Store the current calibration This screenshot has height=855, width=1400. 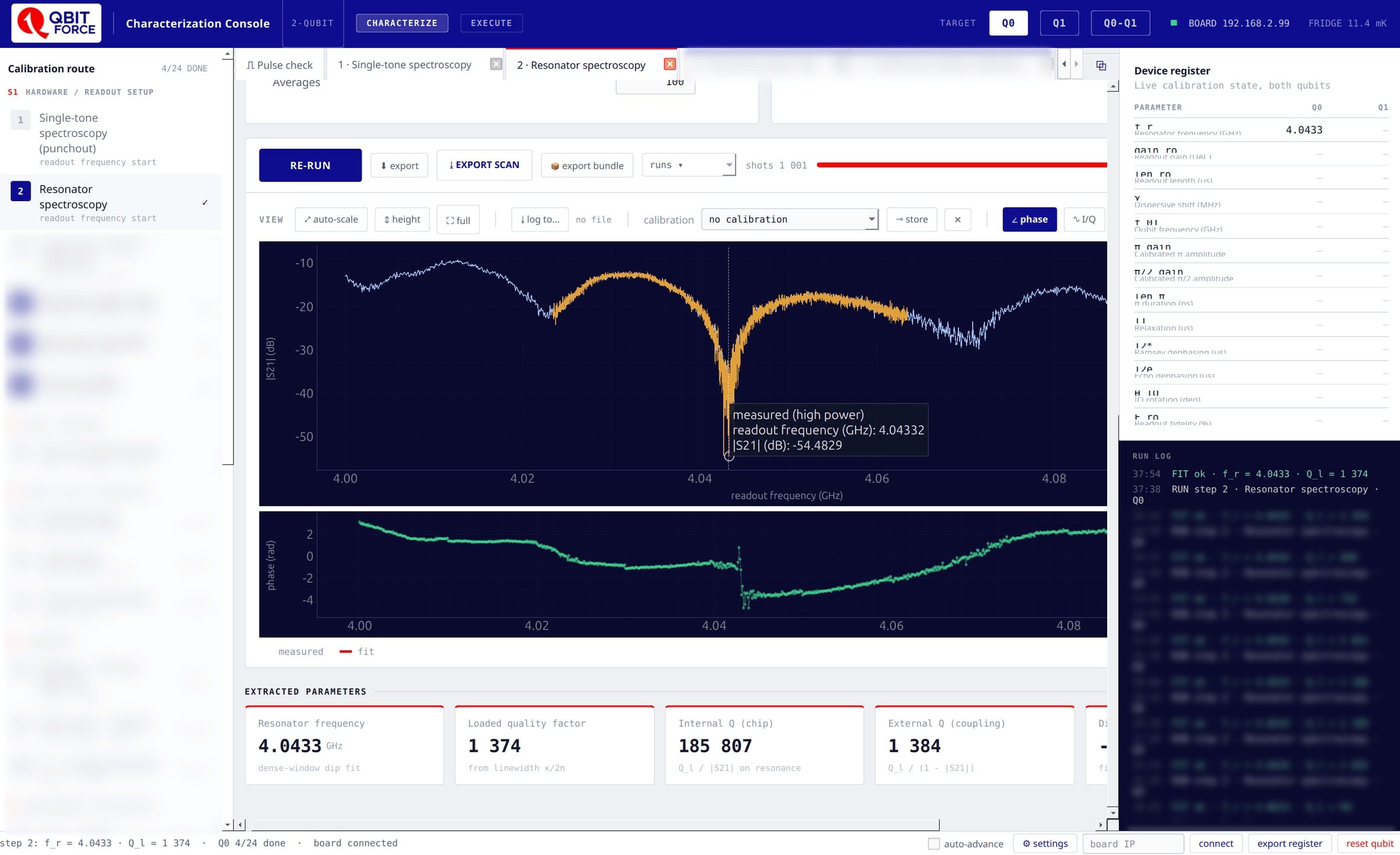coord(912,220)
